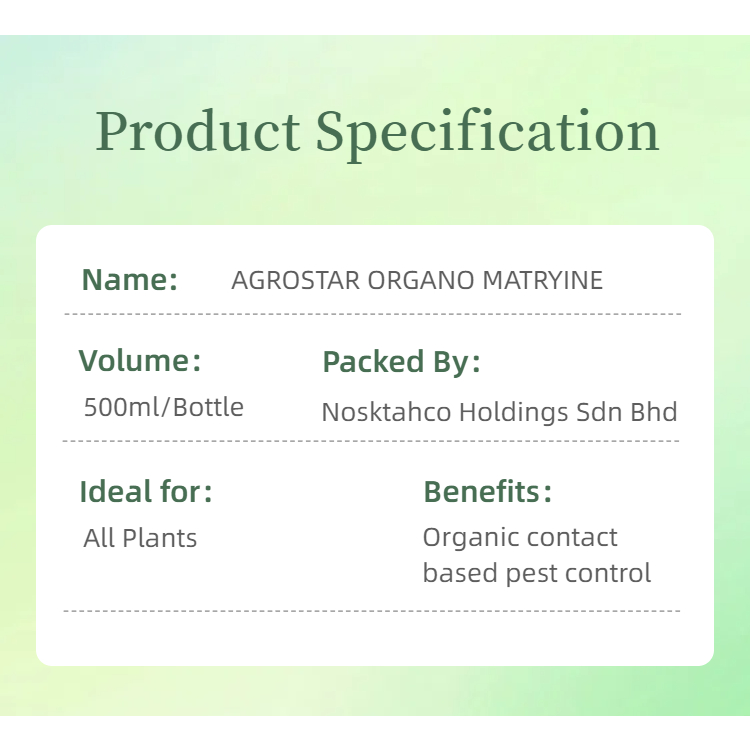This screenshot has width=750, height=750.
Task: Click the Benefits label
Action: tap(487, 492)
